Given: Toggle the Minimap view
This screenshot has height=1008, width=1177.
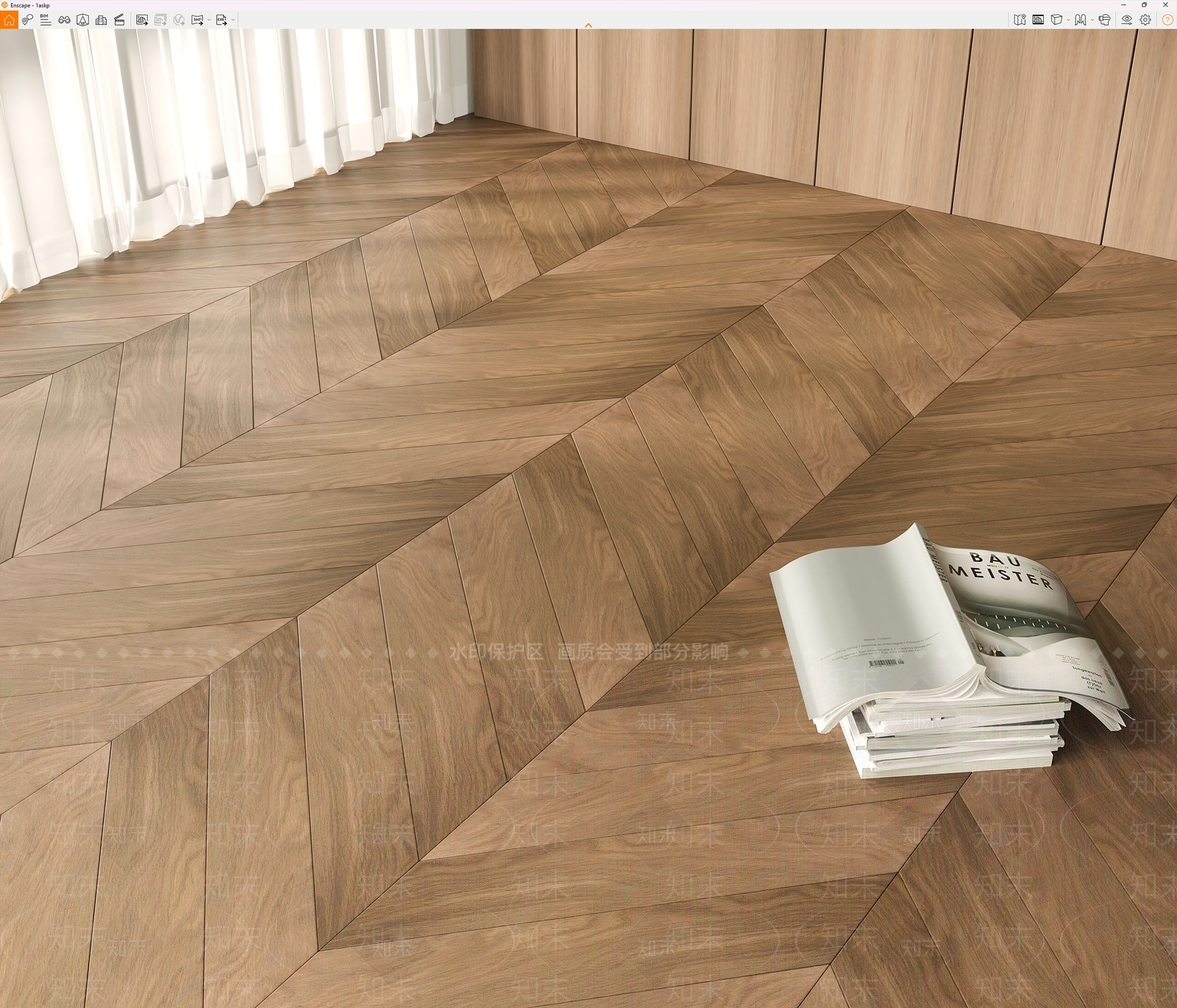Looking at the screenshot, I should [x=1020, y=20].
